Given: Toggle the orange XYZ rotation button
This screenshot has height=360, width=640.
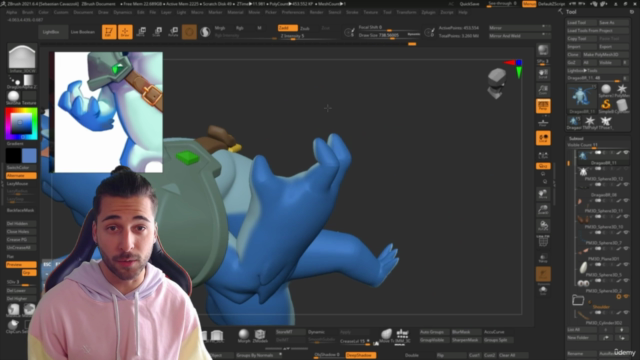Looking at the screenshot, I should tap(543, 166).
